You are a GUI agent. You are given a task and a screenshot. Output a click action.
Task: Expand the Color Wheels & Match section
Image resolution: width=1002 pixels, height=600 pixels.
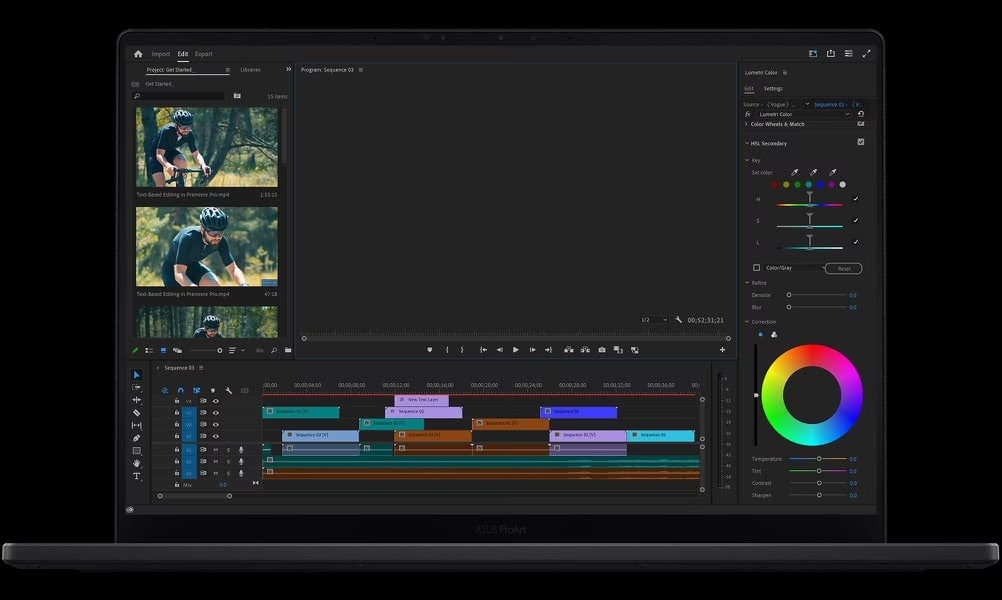click(746, 124)
